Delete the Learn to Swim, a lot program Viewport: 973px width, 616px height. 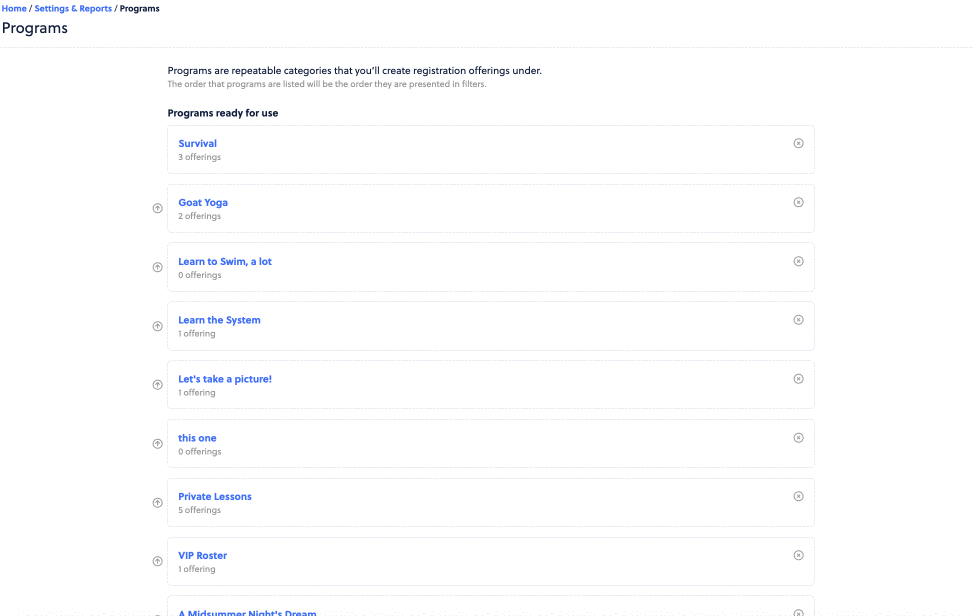[798, 261]
